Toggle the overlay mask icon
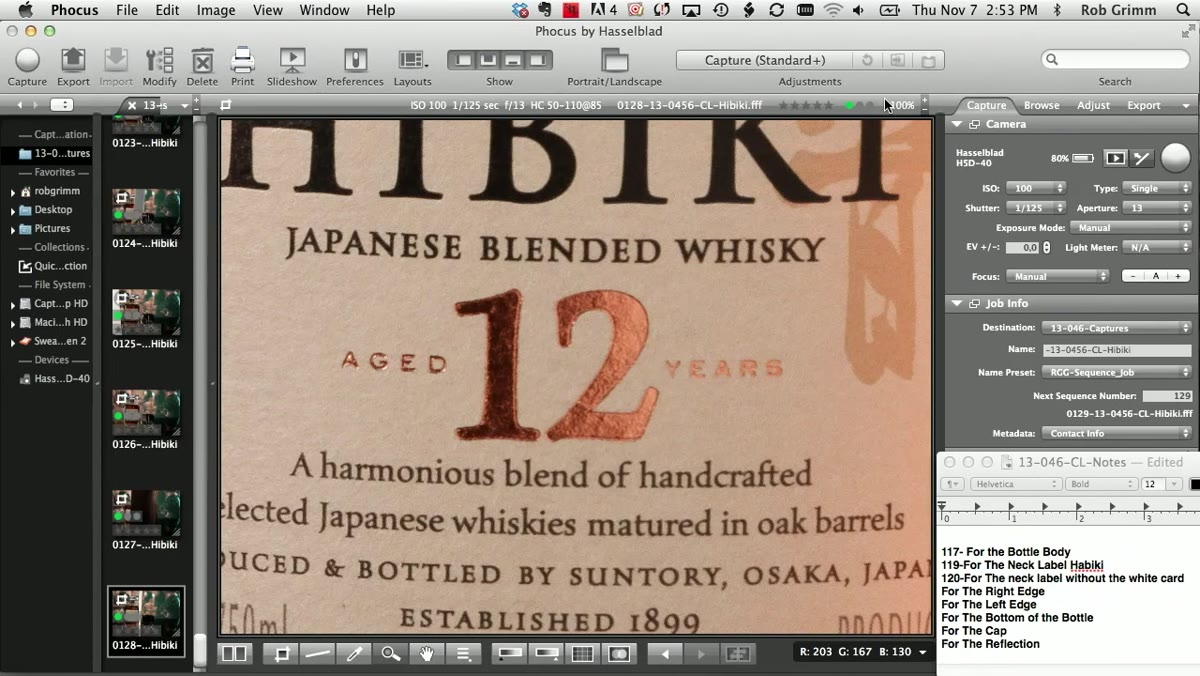This screenshot has height=676, width=1200. pyautogui.click(x=619, y=653)
